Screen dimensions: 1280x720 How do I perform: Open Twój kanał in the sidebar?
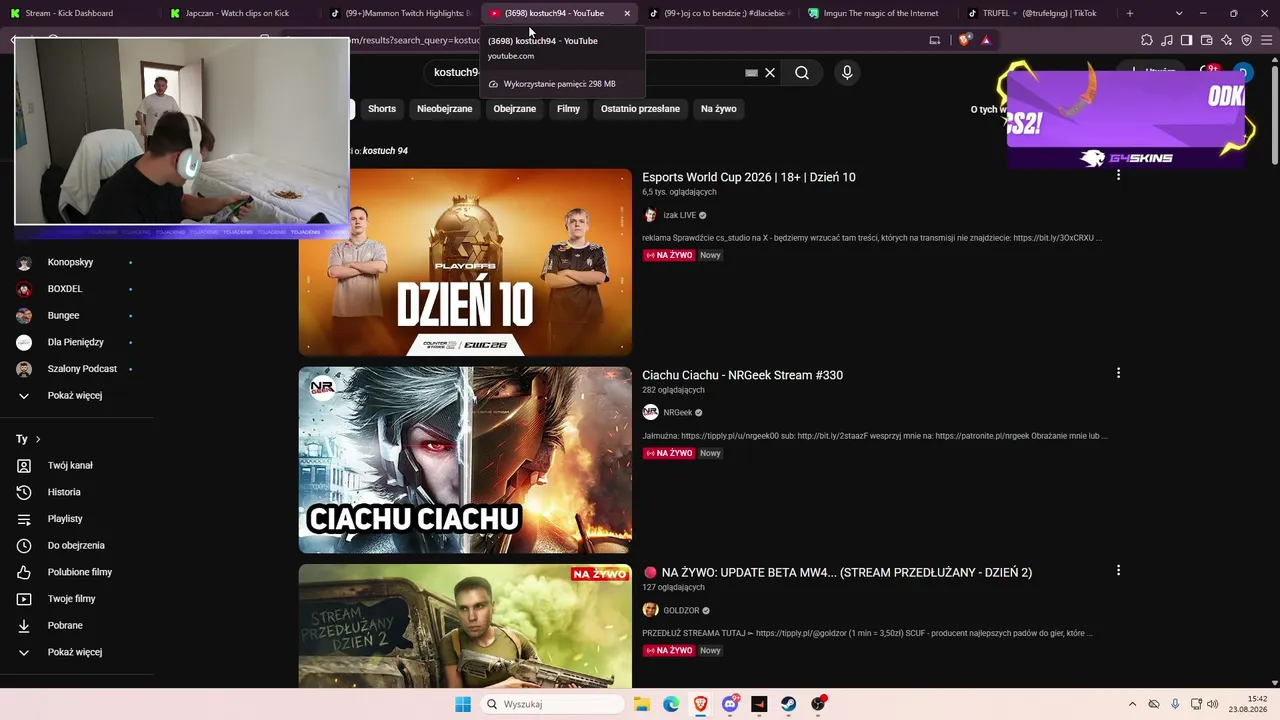click(x=76, y=465)
